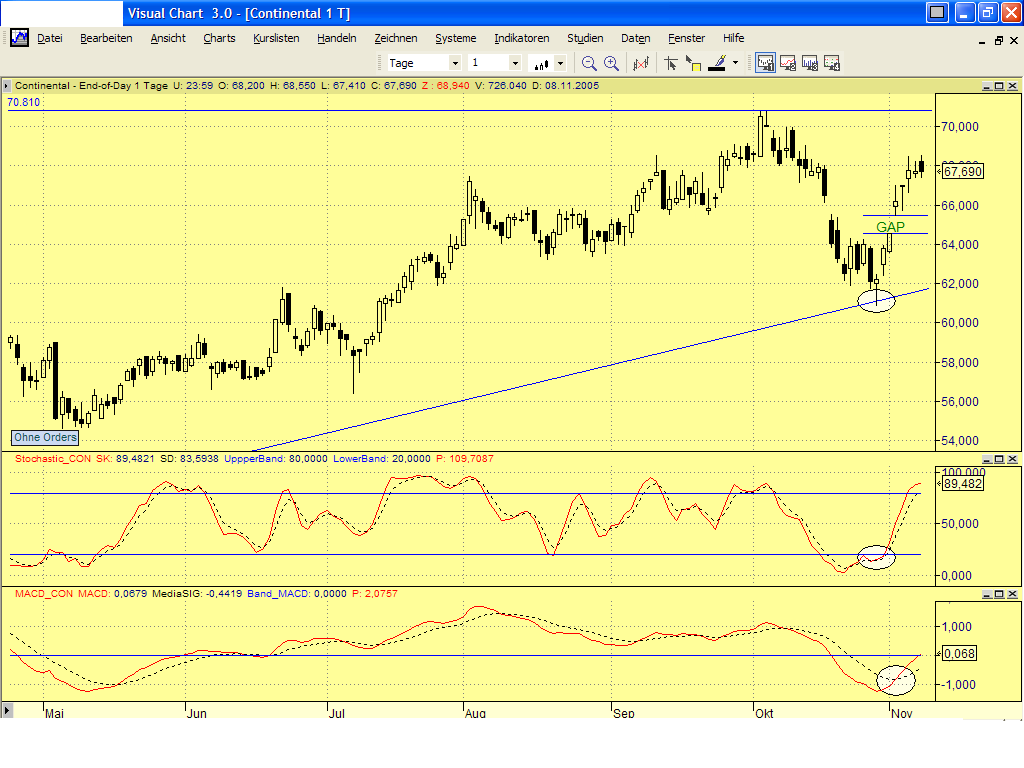Select the Zoom Out magnifier tool
This screenshot has height=768, width=1024.
[x=589, y=62]
